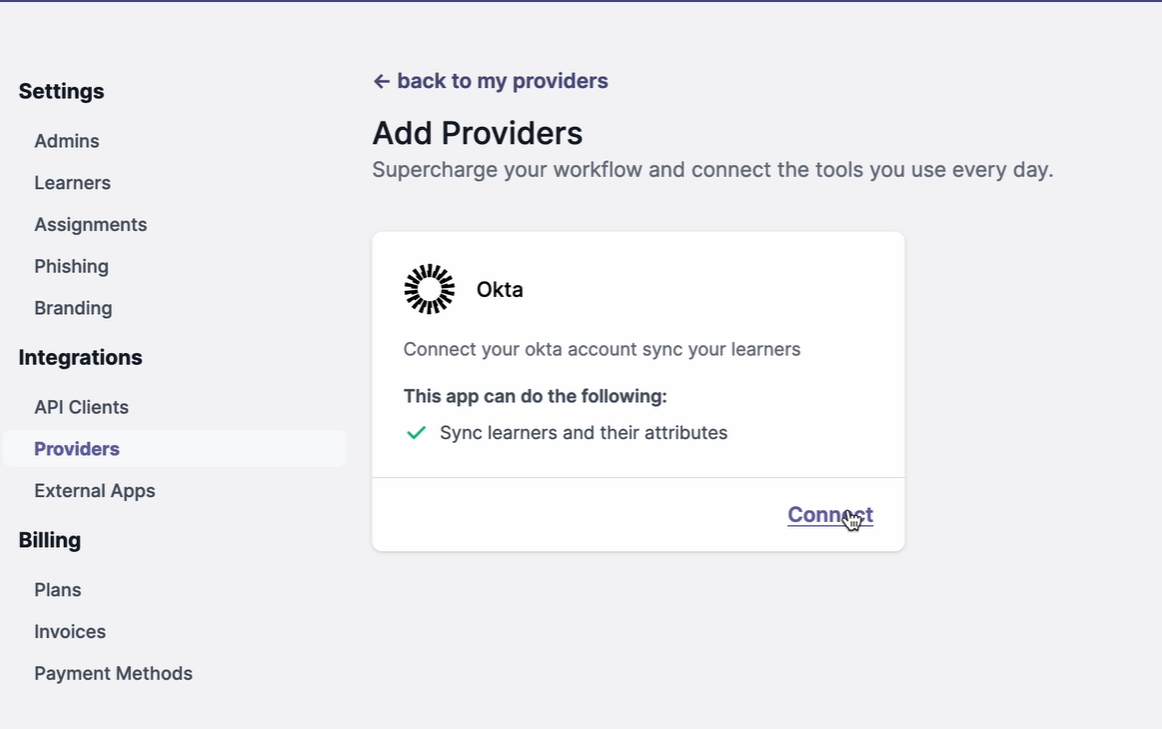Click the back arrow icon
This screenshot has width=1162, height=729.
(x=382, y=81)
